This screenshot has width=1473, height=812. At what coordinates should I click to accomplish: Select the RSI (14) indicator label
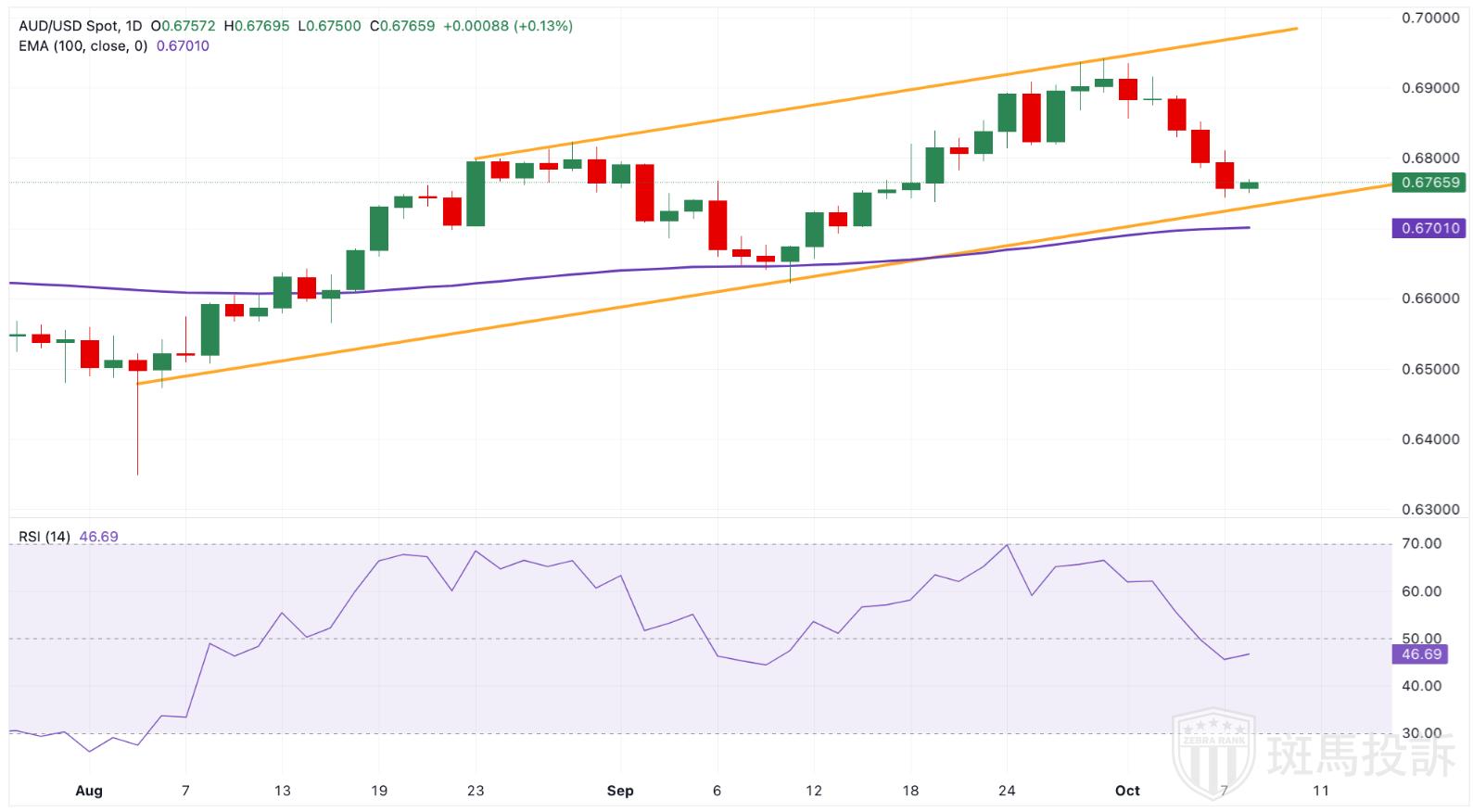pos(44,537)
